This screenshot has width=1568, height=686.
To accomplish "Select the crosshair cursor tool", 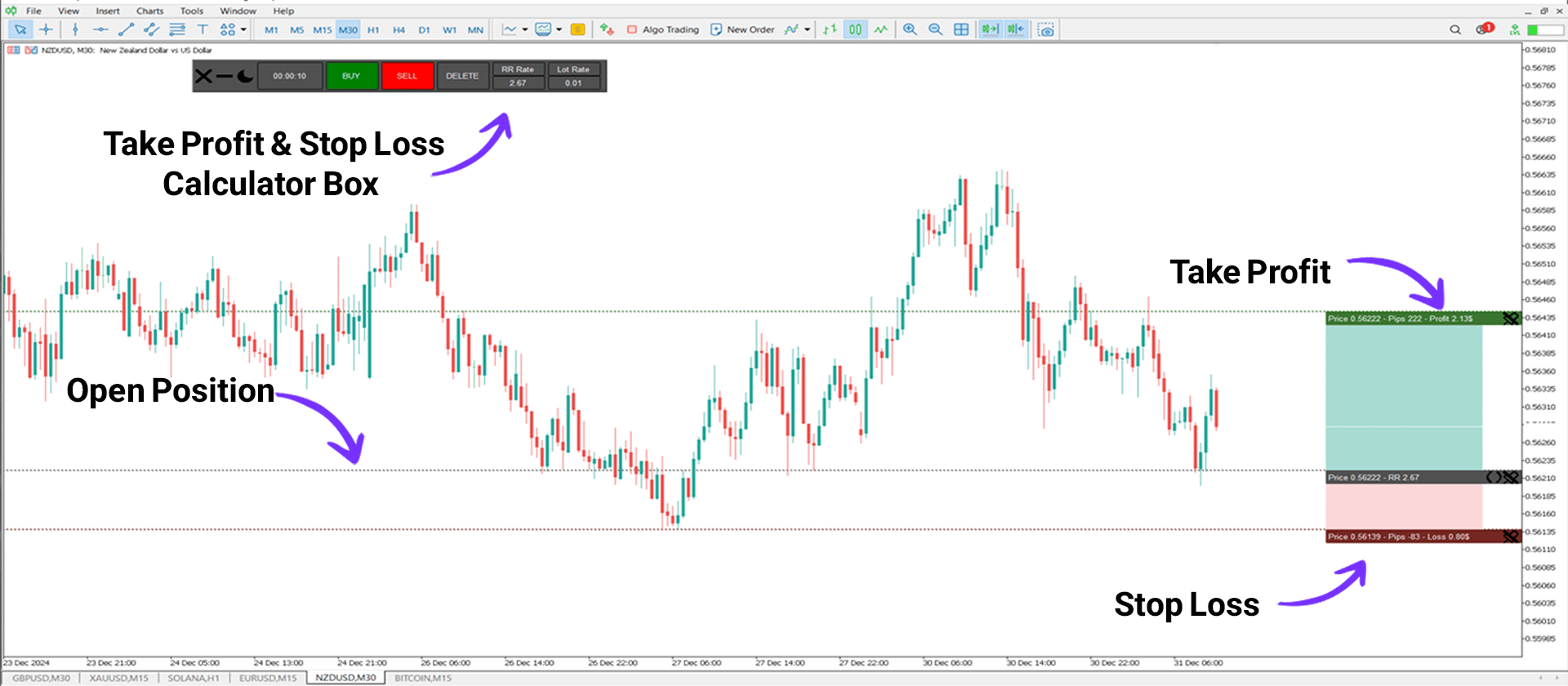I will click(x=47, y=29).
